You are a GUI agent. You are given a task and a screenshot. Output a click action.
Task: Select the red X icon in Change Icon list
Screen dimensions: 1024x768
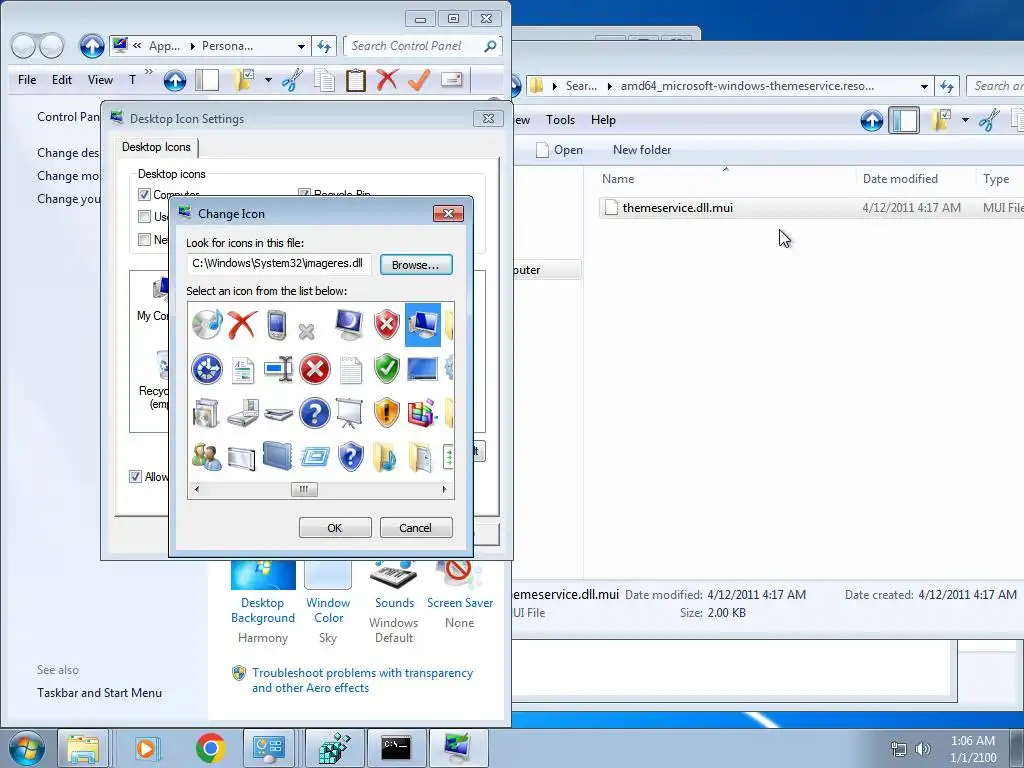click(x=242, y=325)
